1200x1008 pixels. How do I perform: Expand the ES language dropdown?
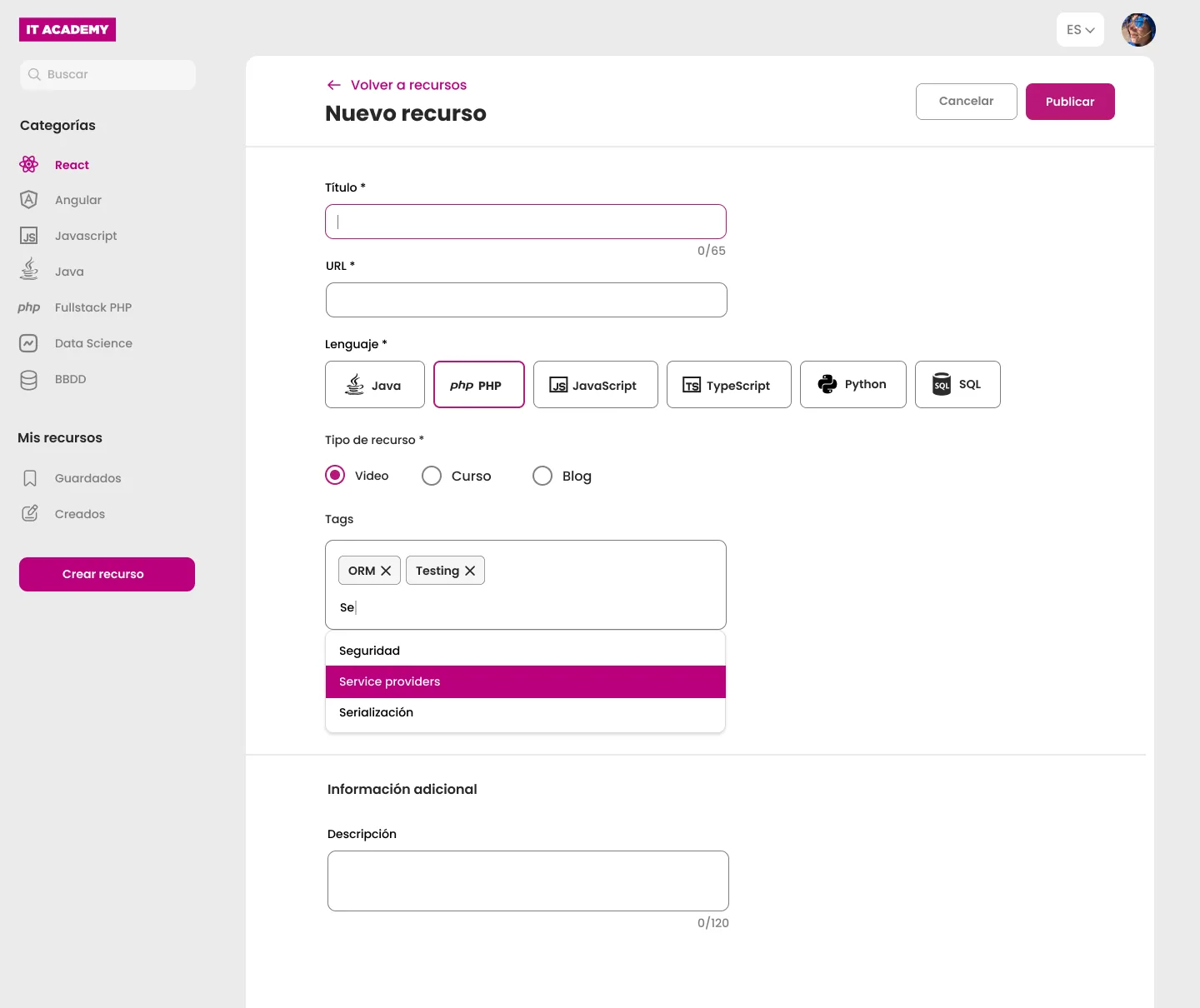tap(1080, 30)
